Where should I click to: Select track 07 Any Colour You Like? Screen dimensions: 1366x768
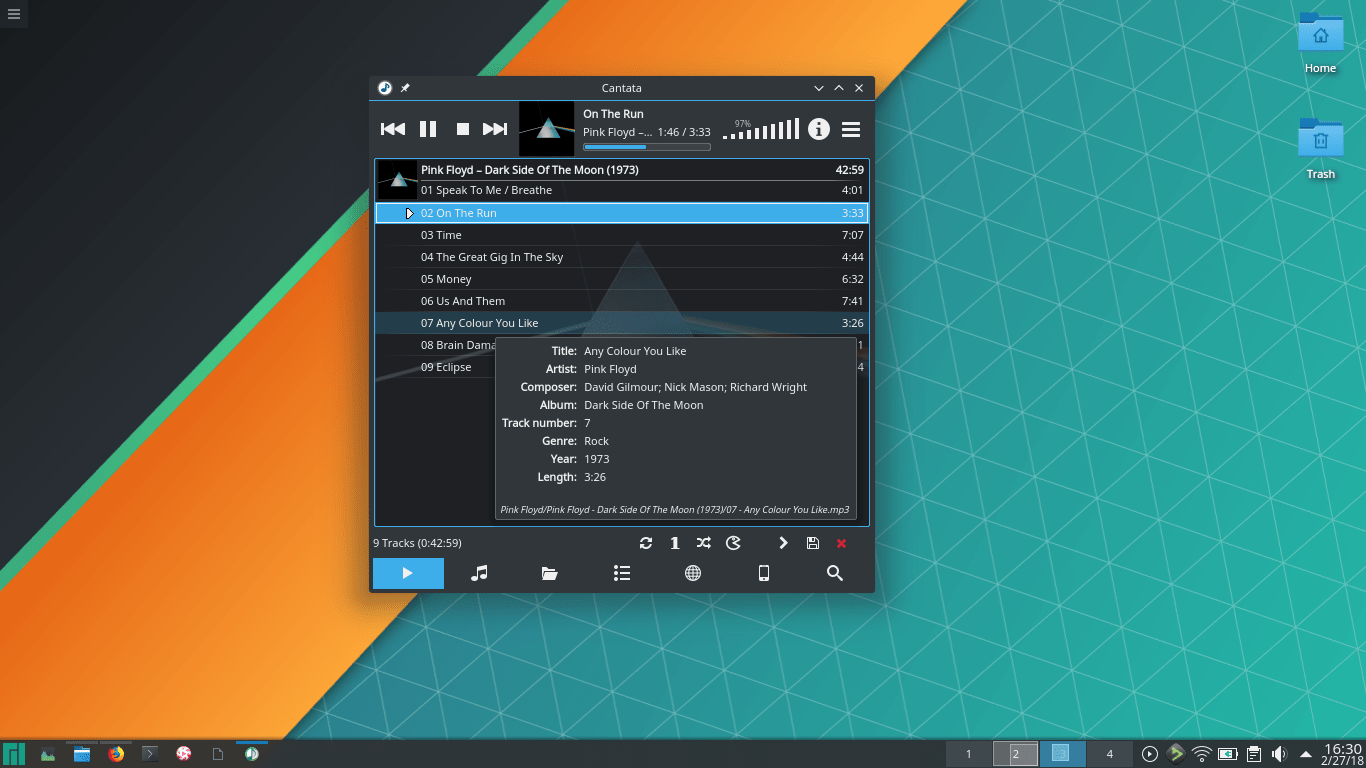tap(622, 323)
